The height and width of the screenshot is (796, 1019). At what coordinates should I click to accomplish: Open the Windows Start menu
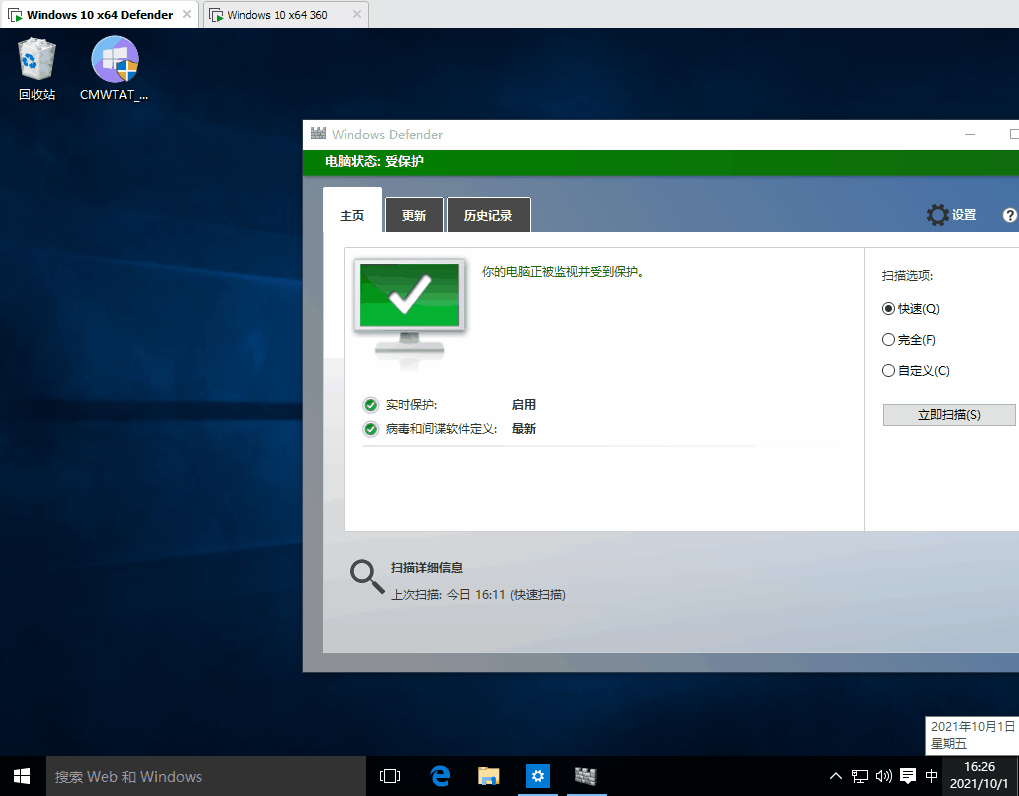[22, 776]
